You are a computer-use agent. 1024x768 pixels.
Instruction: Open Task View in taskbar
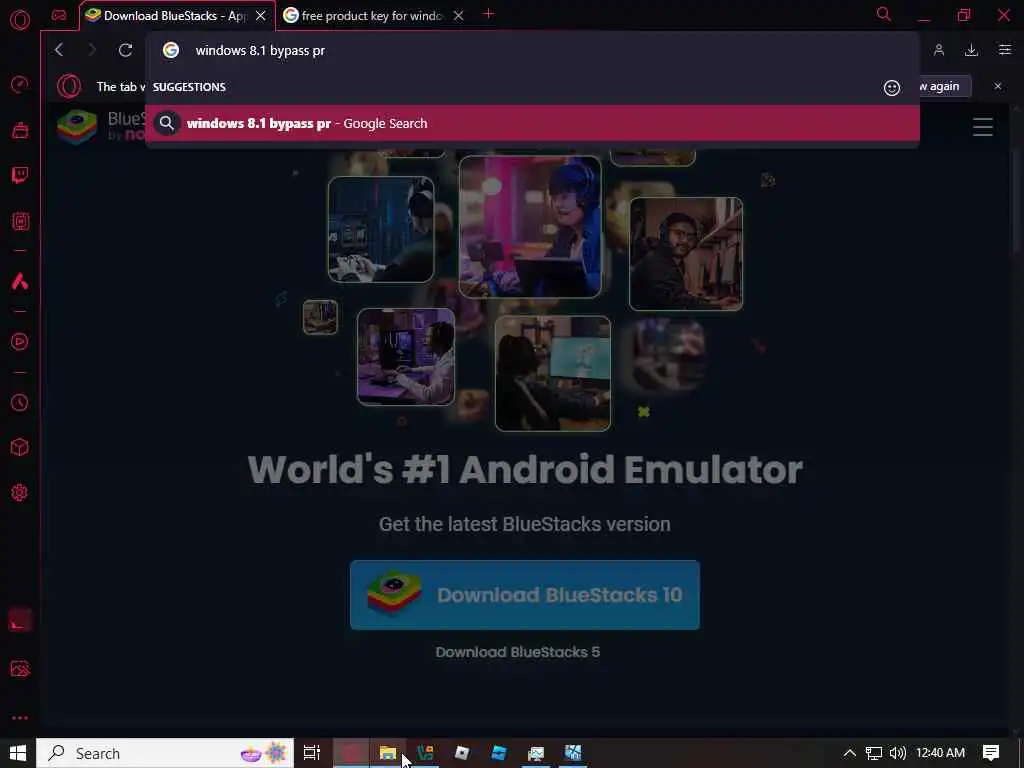[312, 753]
